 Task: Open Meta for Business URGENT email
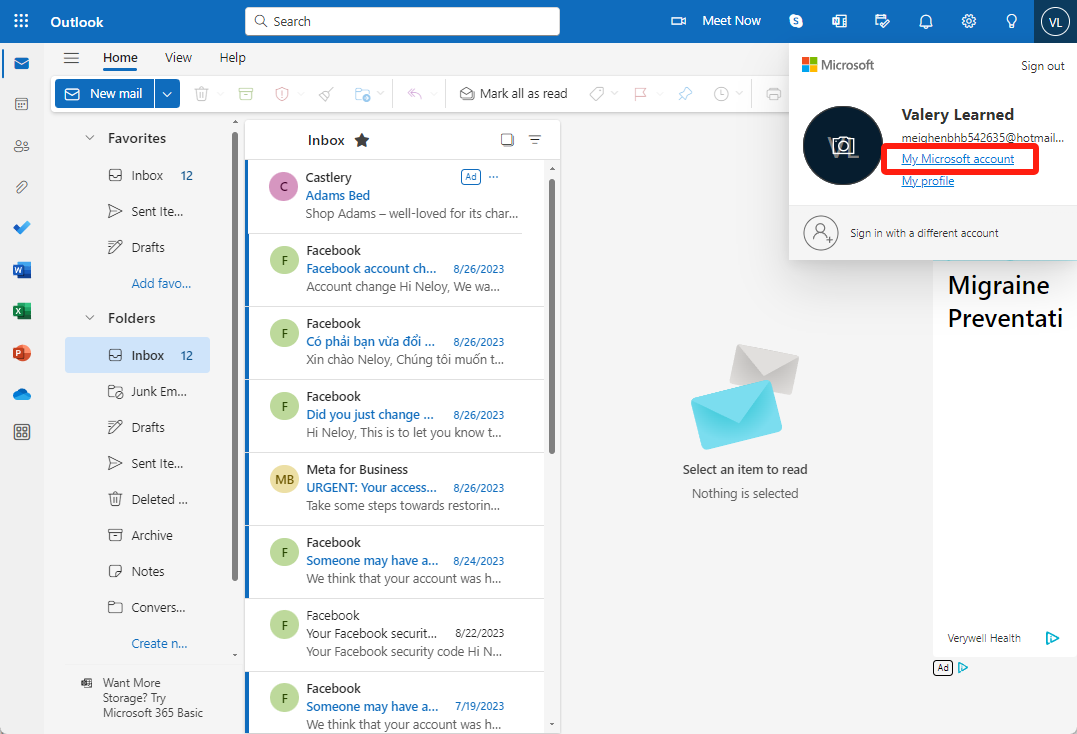click(x=396, y=488)
